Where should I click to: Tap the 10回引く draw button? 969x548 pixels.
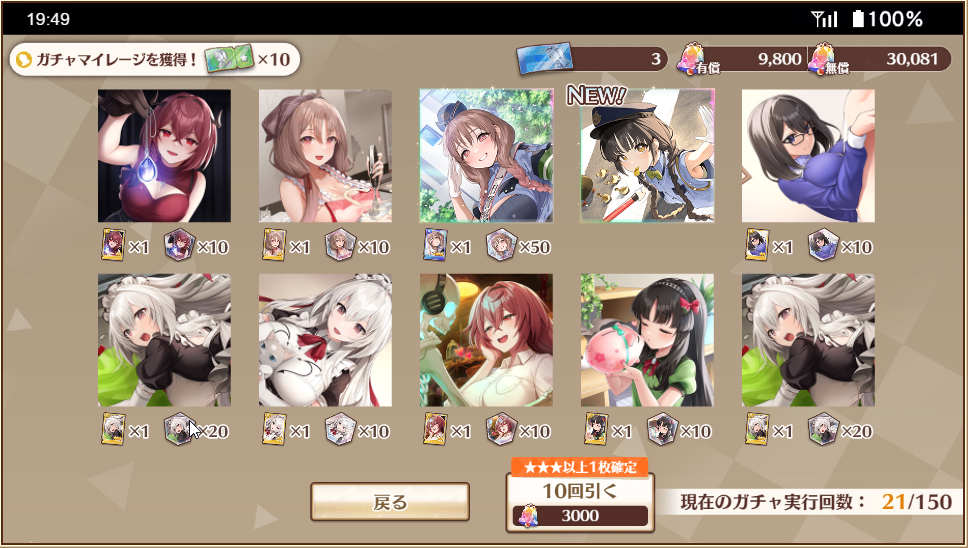pos(580,502)
